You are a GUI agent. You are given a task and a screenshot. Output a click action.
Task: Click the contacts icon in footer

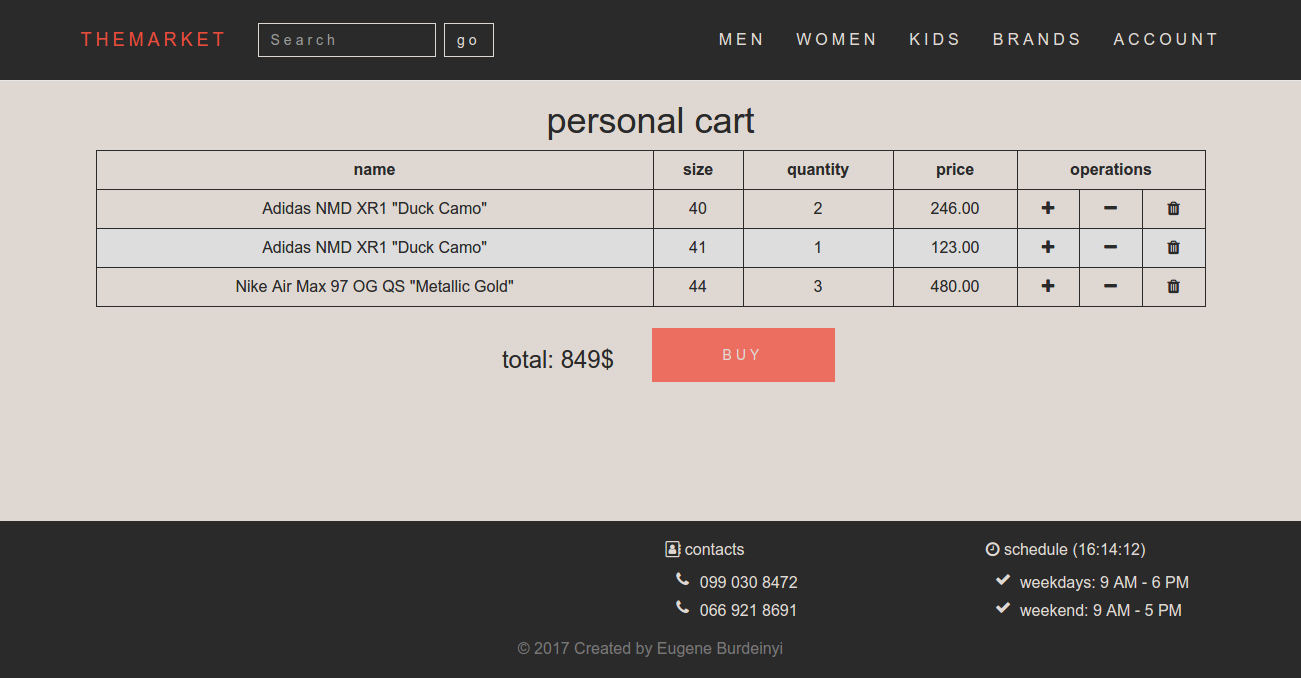[x=673, y=549]
